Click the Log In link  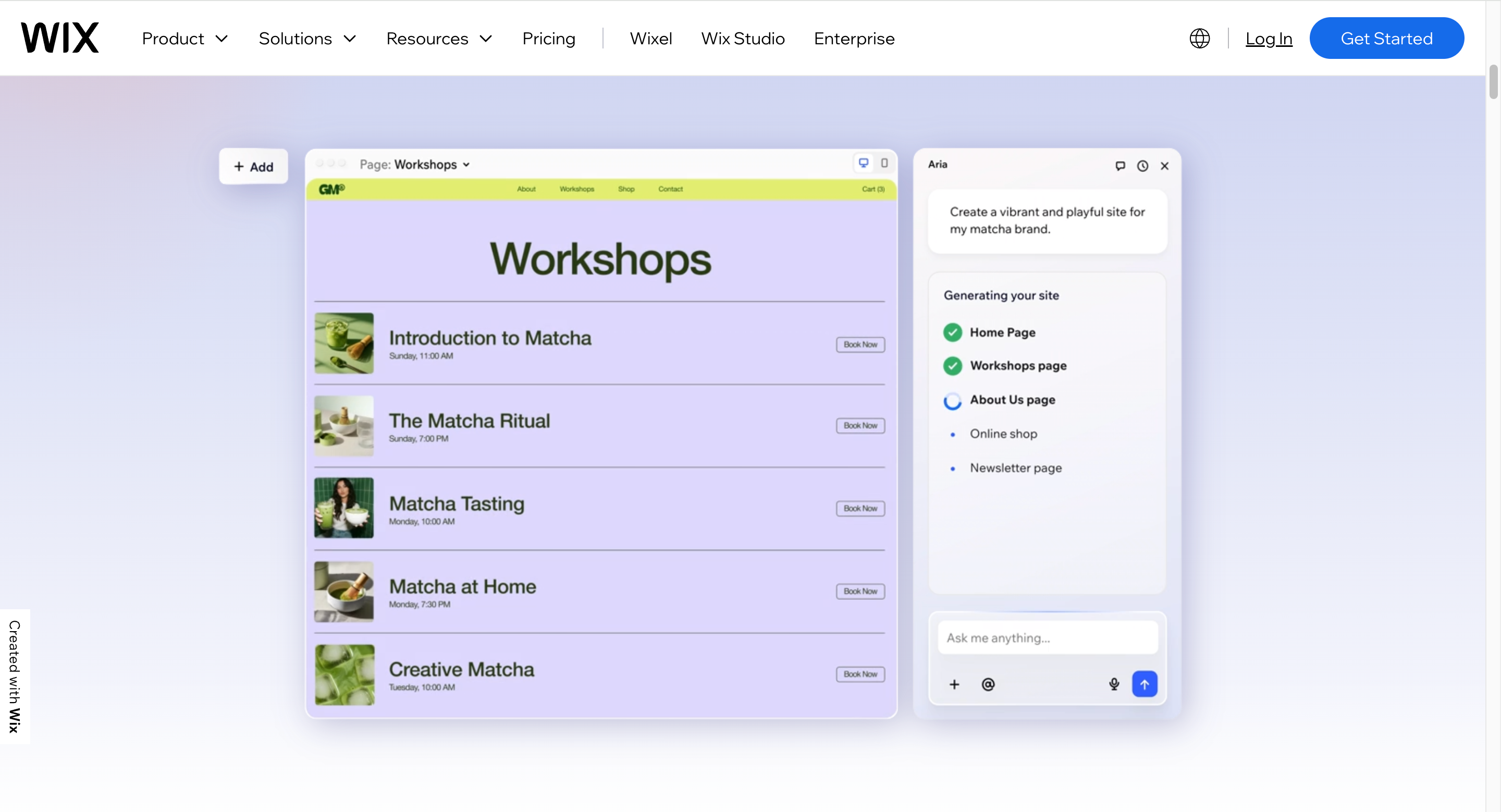(x=1269, y=39)
